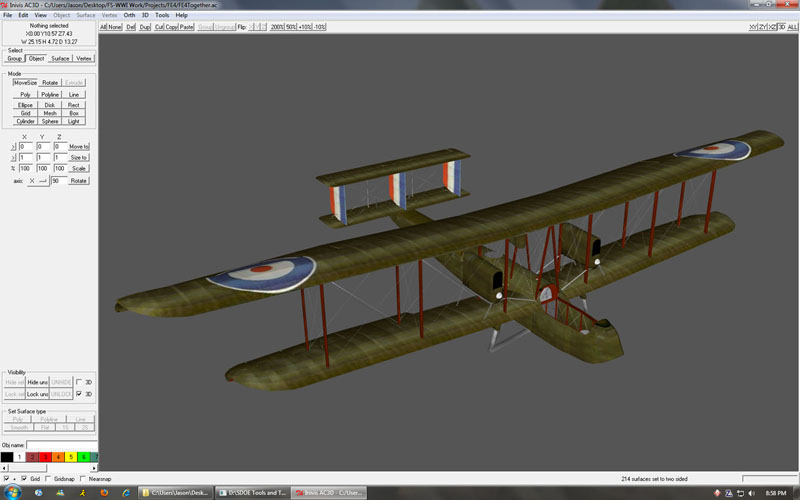
Task: Click the Paste toolbar button
Action: (186, 27)
